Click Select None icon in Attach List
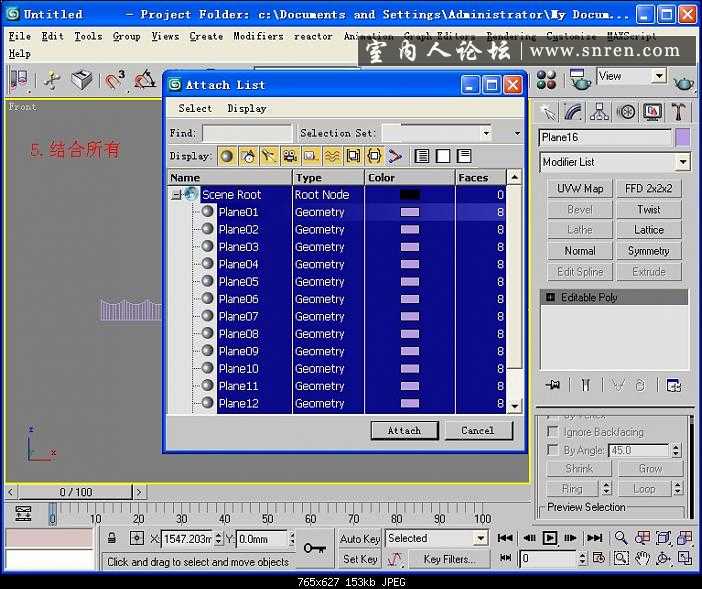 443,156
